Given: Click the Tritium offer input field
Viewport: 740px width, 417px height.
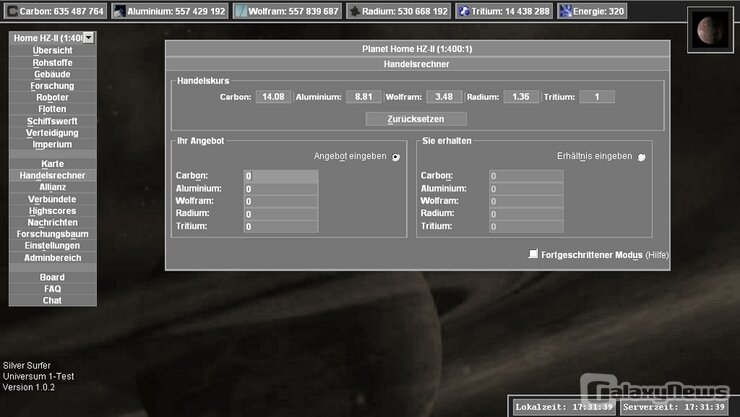Looking at the screenshot, I should [281, 227].
